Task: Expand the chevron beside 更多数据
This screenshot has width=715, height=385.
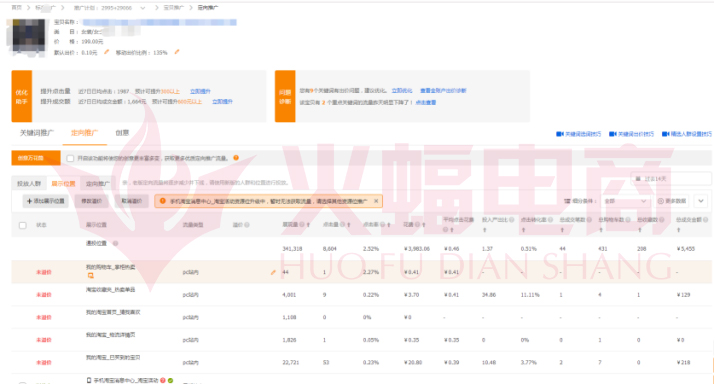Action: click(701, 201)
